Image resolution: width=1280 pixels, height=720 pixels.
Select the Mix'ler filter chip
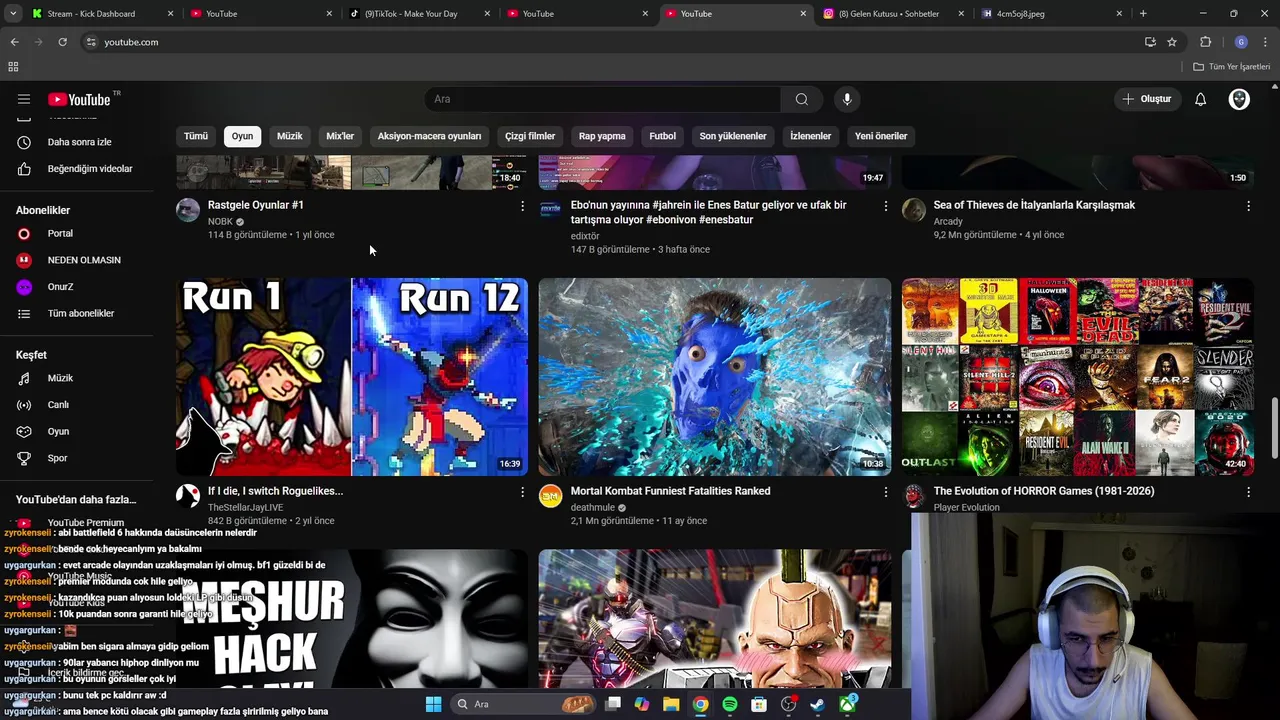[340, 136]
